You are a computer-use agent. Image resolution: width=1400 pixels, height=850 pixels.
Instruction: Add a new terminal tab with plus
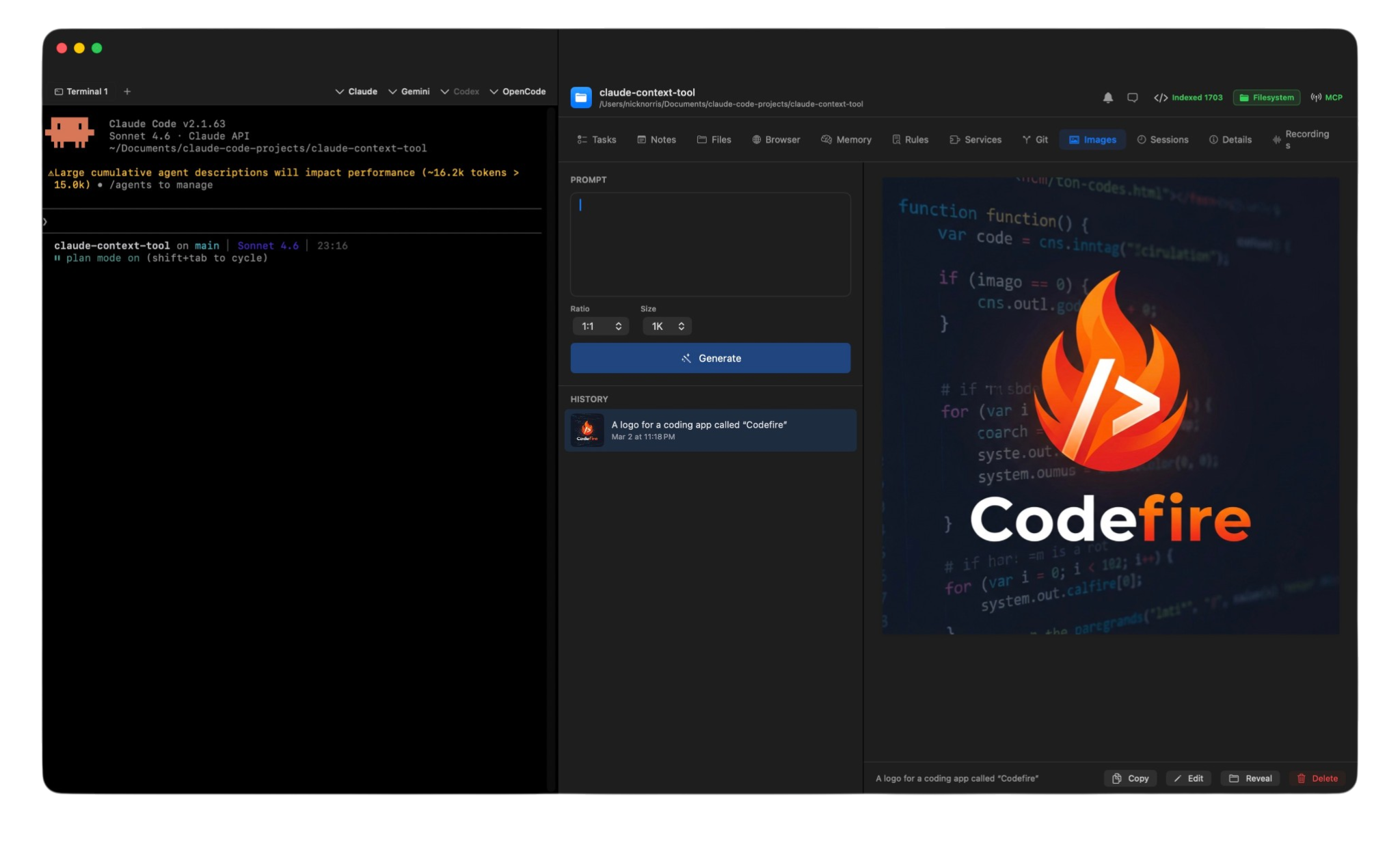[x=127, y=92]
